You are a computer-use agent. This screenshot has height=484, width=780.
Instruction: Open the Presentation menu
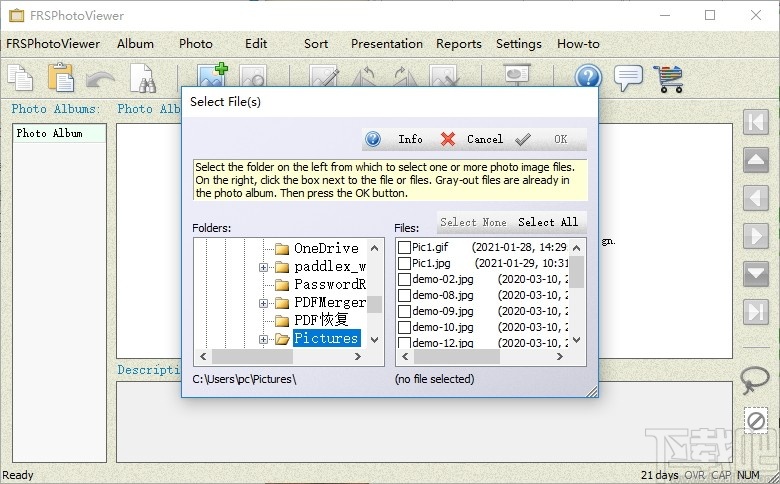(x=387, y=44)
